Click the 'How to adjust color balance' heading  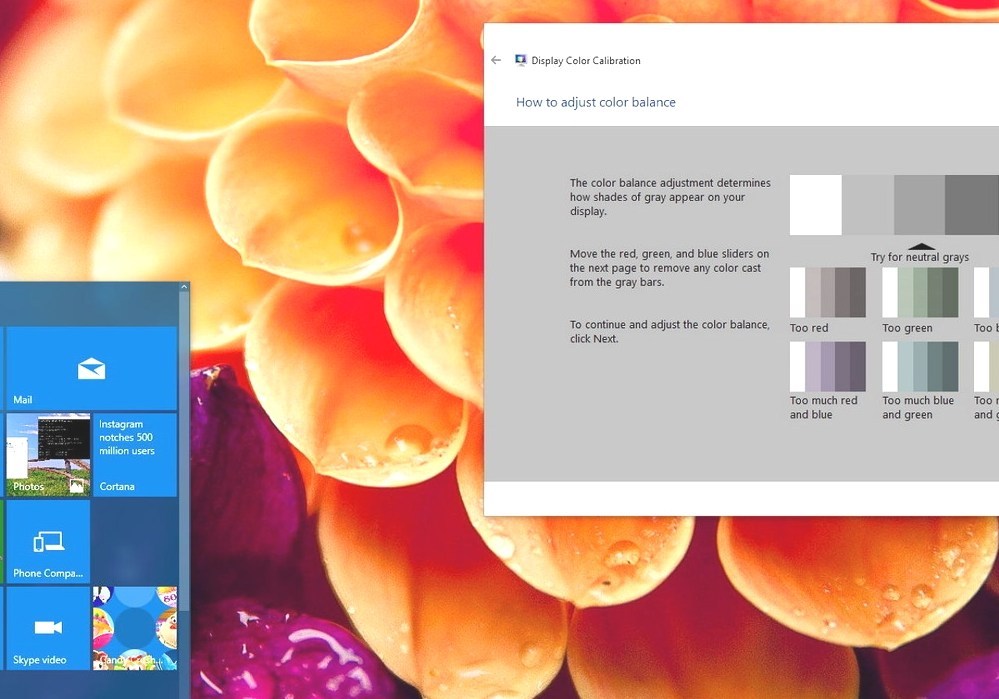[x=595, y=102]
